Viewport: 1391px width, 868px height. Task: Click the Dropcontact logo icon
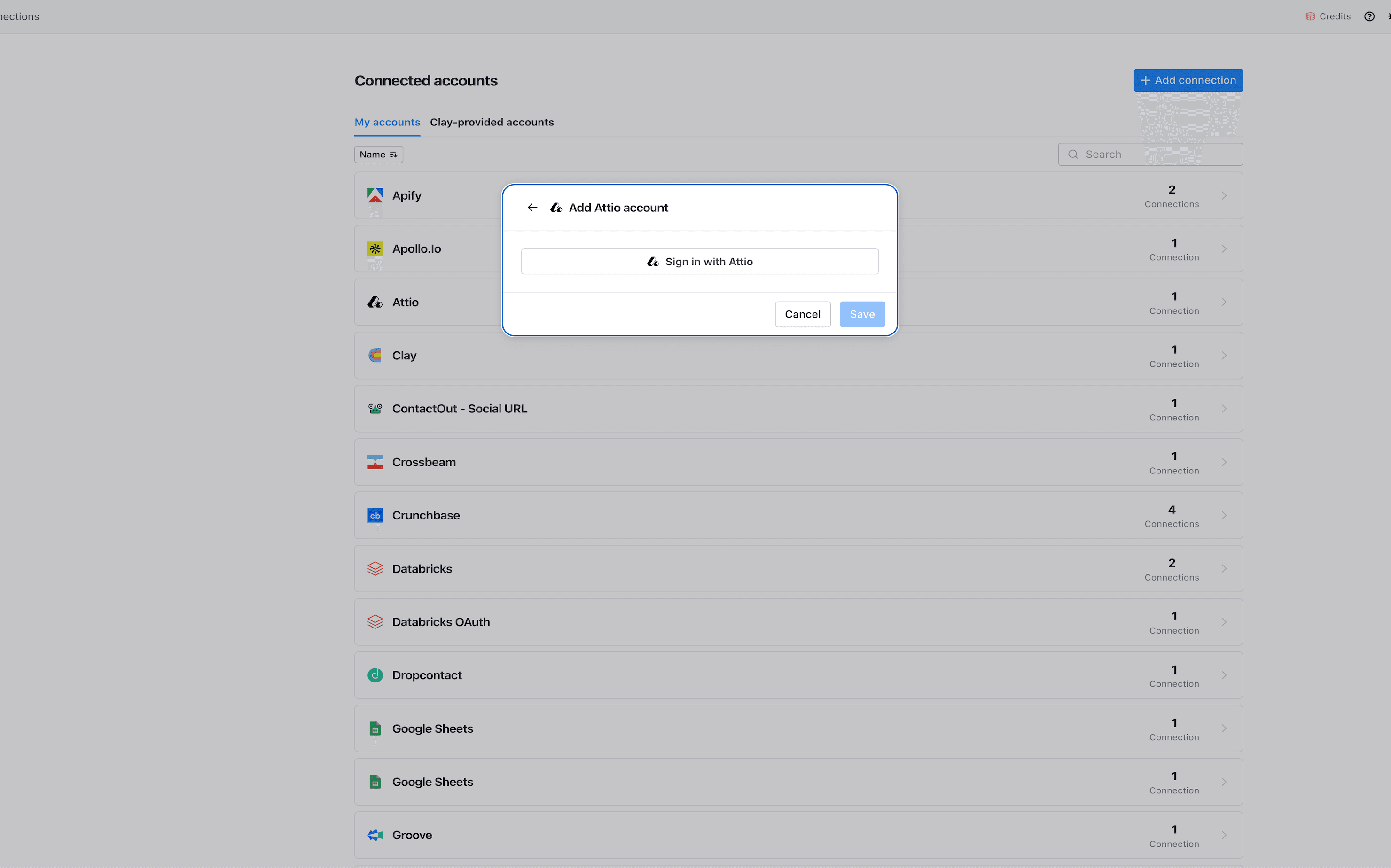click(x=375, y=675)
